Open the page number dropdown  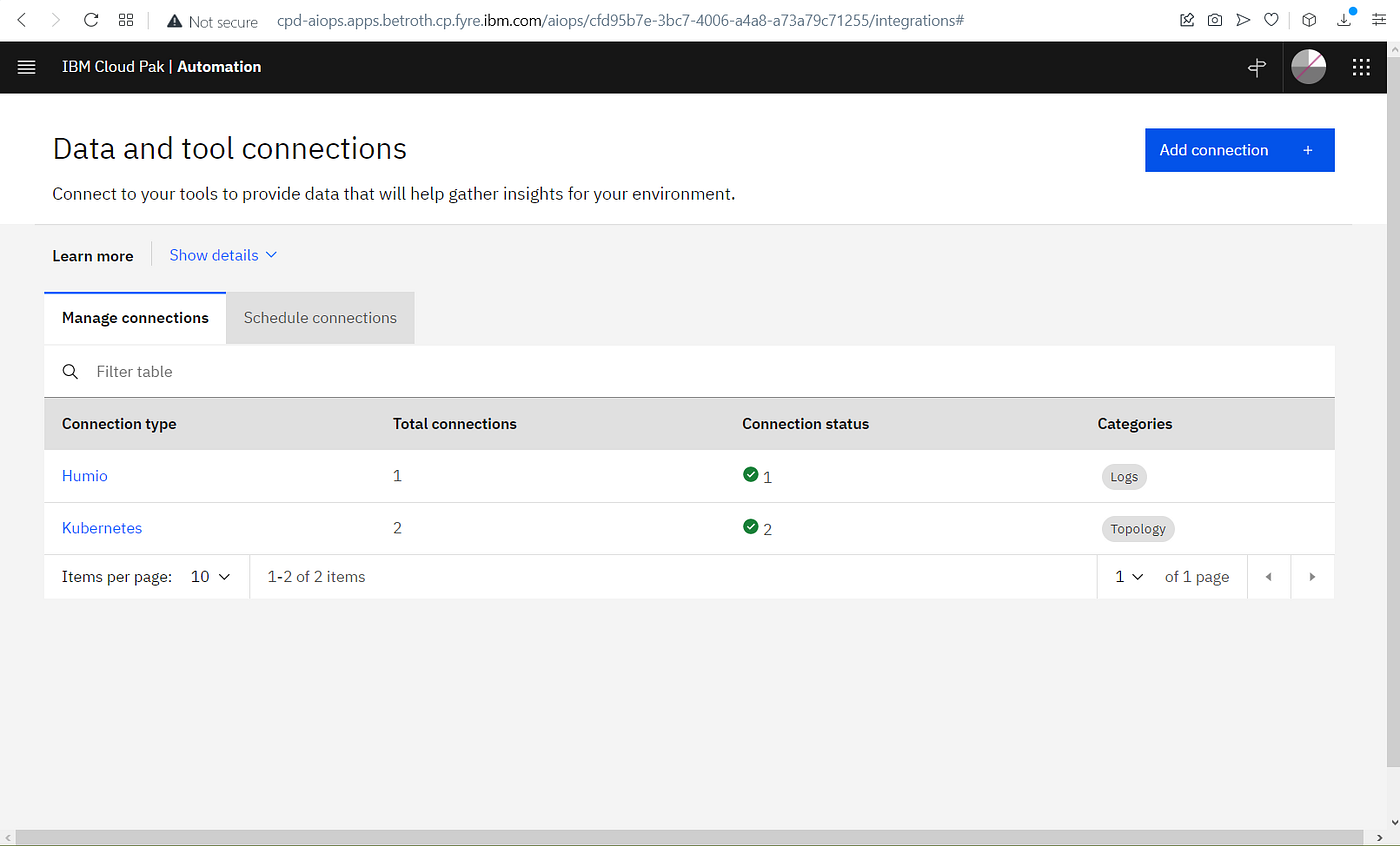(1129, 577)
